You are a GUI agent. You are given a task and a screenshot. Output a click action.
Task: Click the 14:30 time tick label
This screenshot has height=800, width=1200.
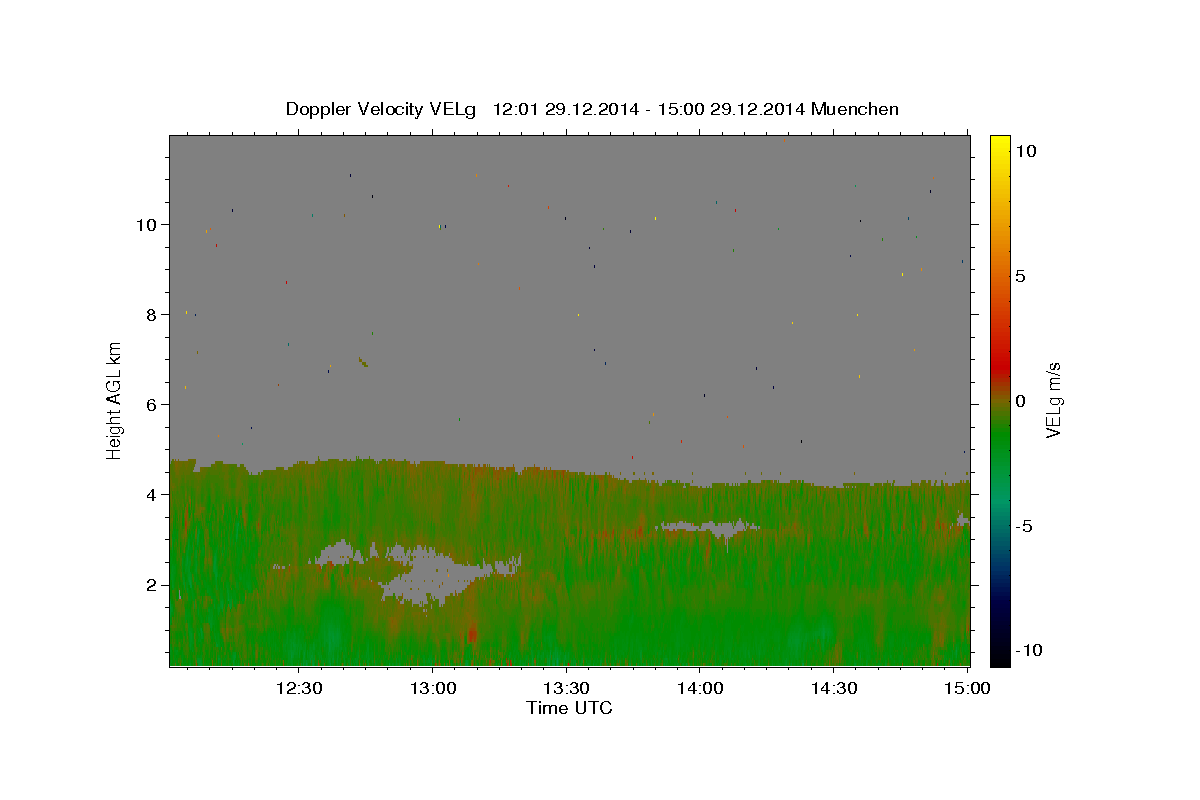coord(834,688)
